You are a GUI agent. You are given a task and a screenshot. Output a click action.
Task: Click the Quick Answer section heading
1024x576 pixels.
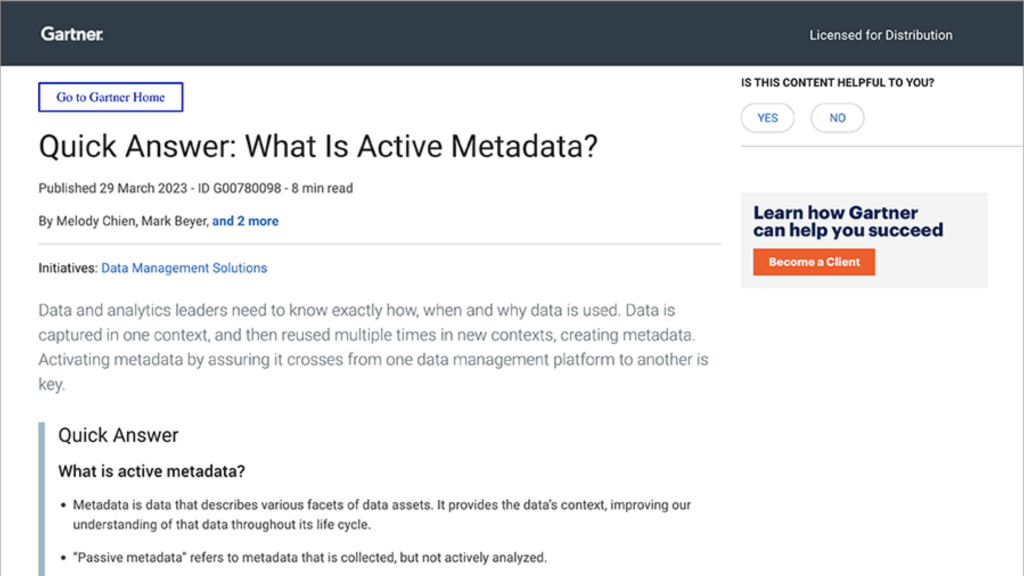118,435
